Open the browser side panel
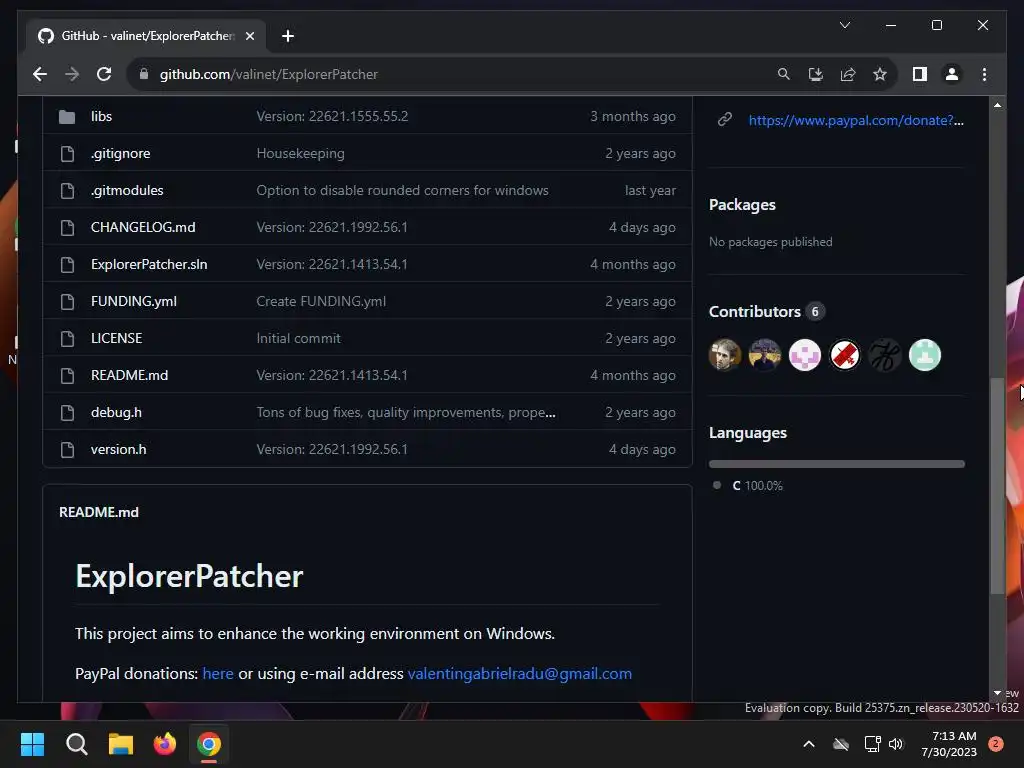 click(920, 74)
